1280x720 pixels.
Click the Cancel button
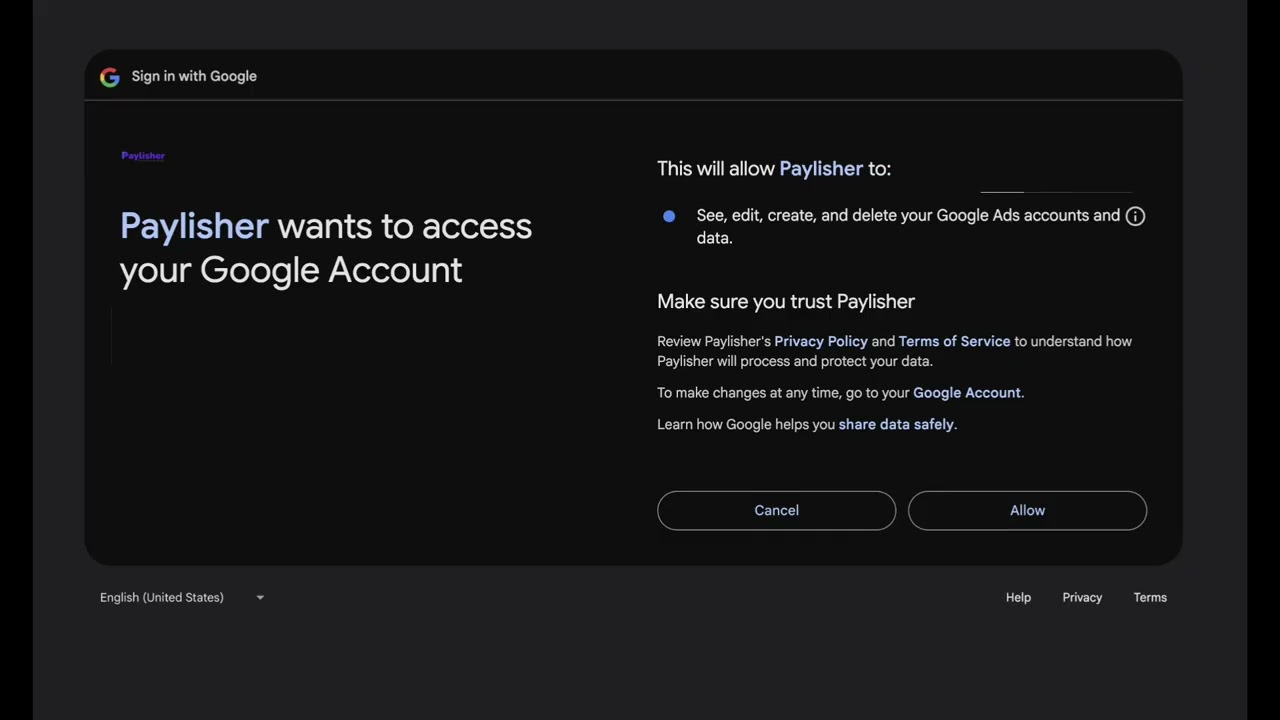[776, 510]
